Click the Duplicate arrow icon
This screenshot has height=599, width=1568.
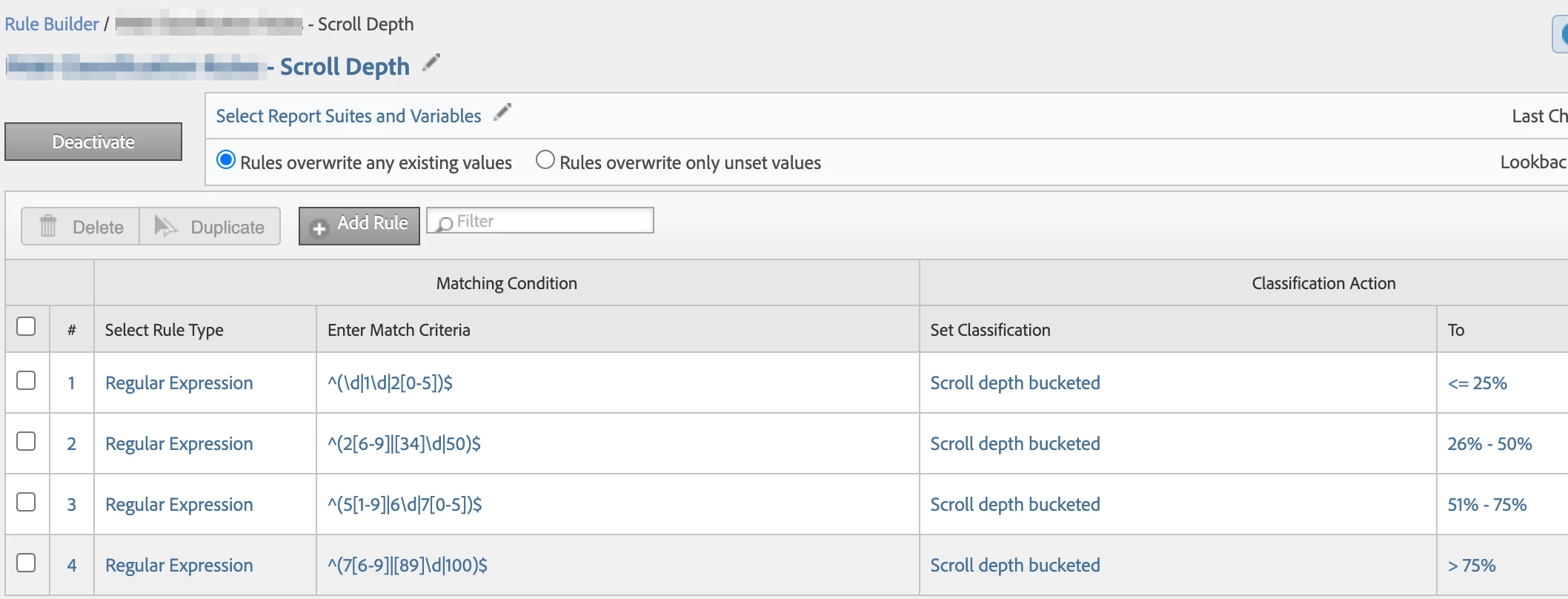click(165, 226)
